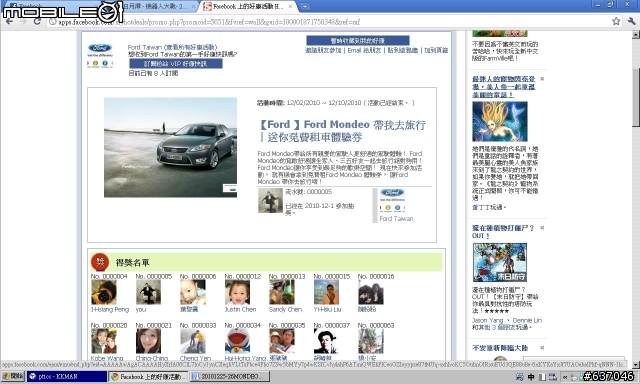This screenshot has width=640, height=384.
Task: Click the forward navigation arrow
Action: tap(23, 22)
